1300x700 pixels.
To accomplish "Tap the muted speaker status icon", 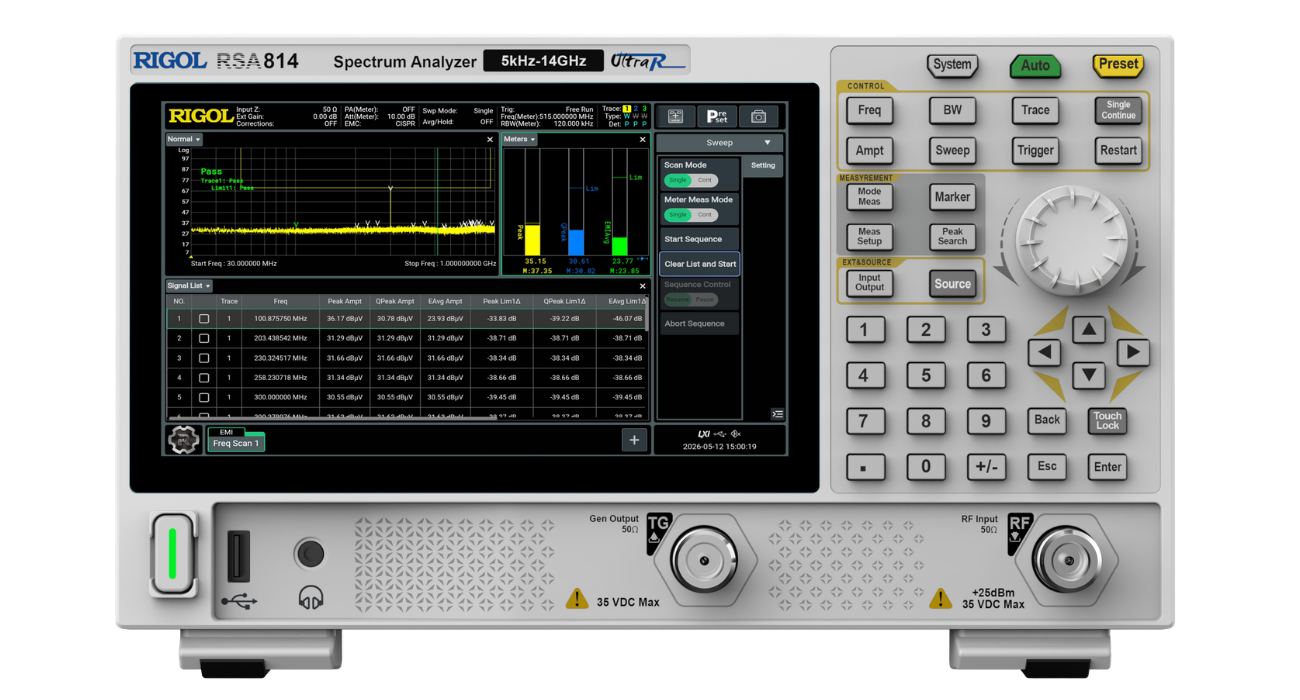I will click(x=736, y=434).
